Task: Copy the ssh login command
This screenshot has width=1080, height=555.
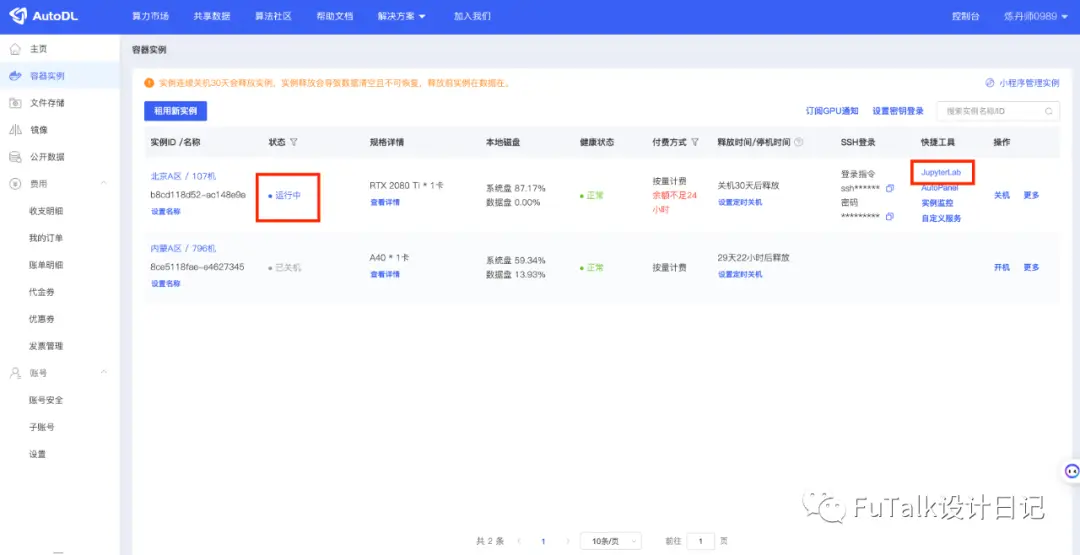Action: tap(890, 189)
